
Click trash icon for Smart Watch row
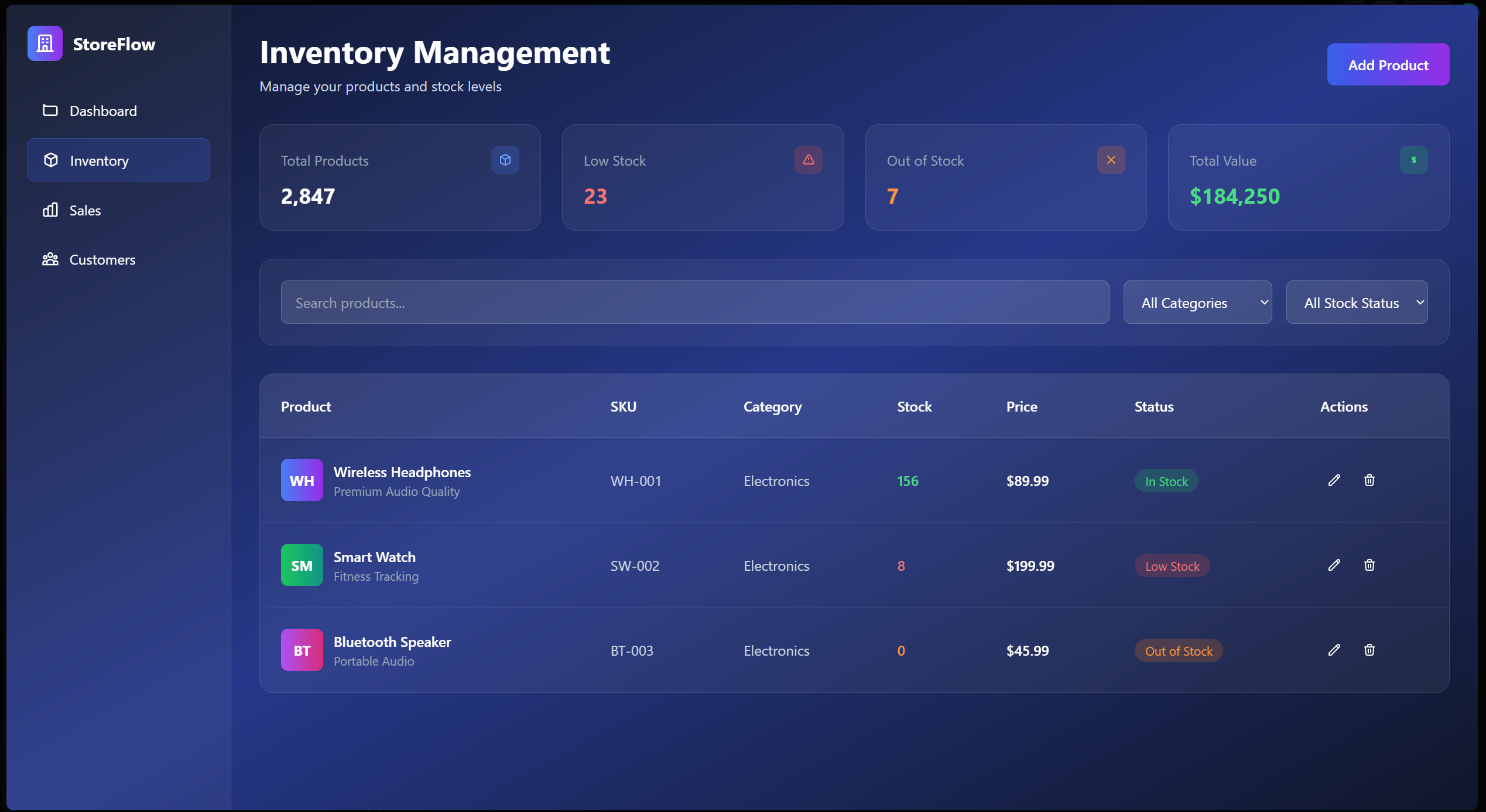[x=1369, y=565]
